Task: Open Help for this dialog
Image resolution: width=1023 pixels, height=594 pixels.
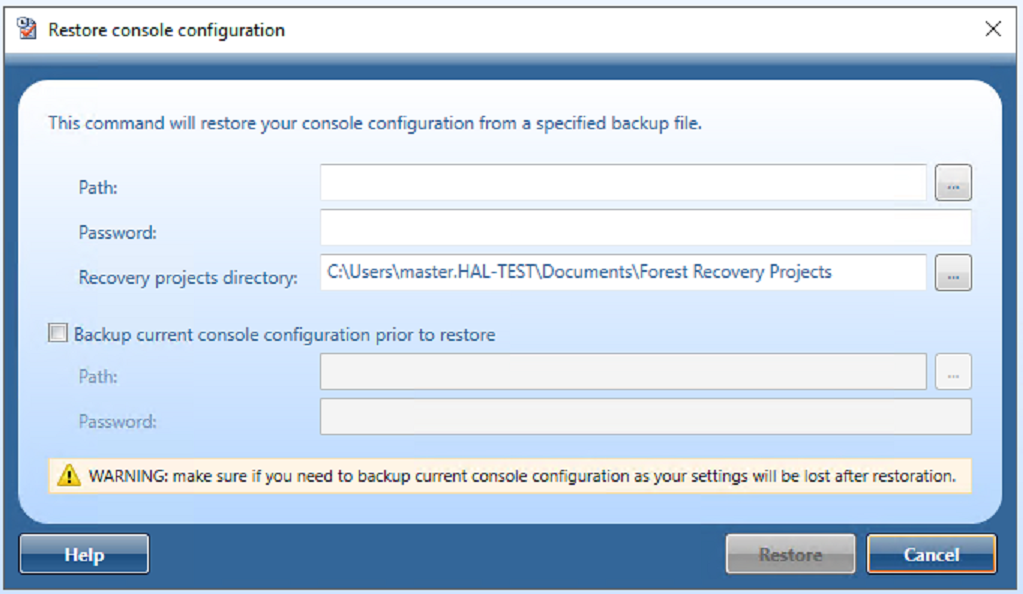Action: point(84,554)
